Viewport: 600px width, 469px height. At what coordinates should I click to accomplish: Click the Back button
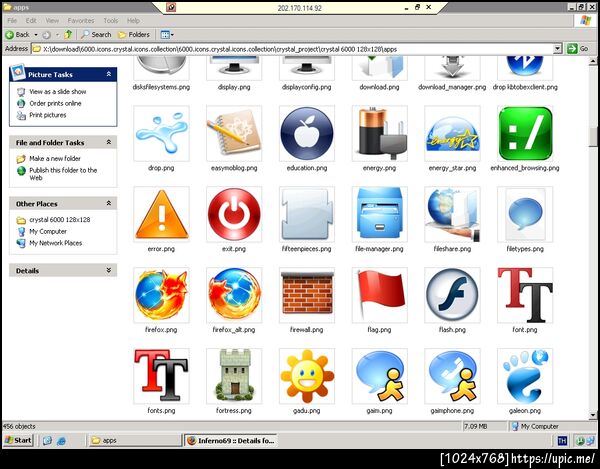18,34
